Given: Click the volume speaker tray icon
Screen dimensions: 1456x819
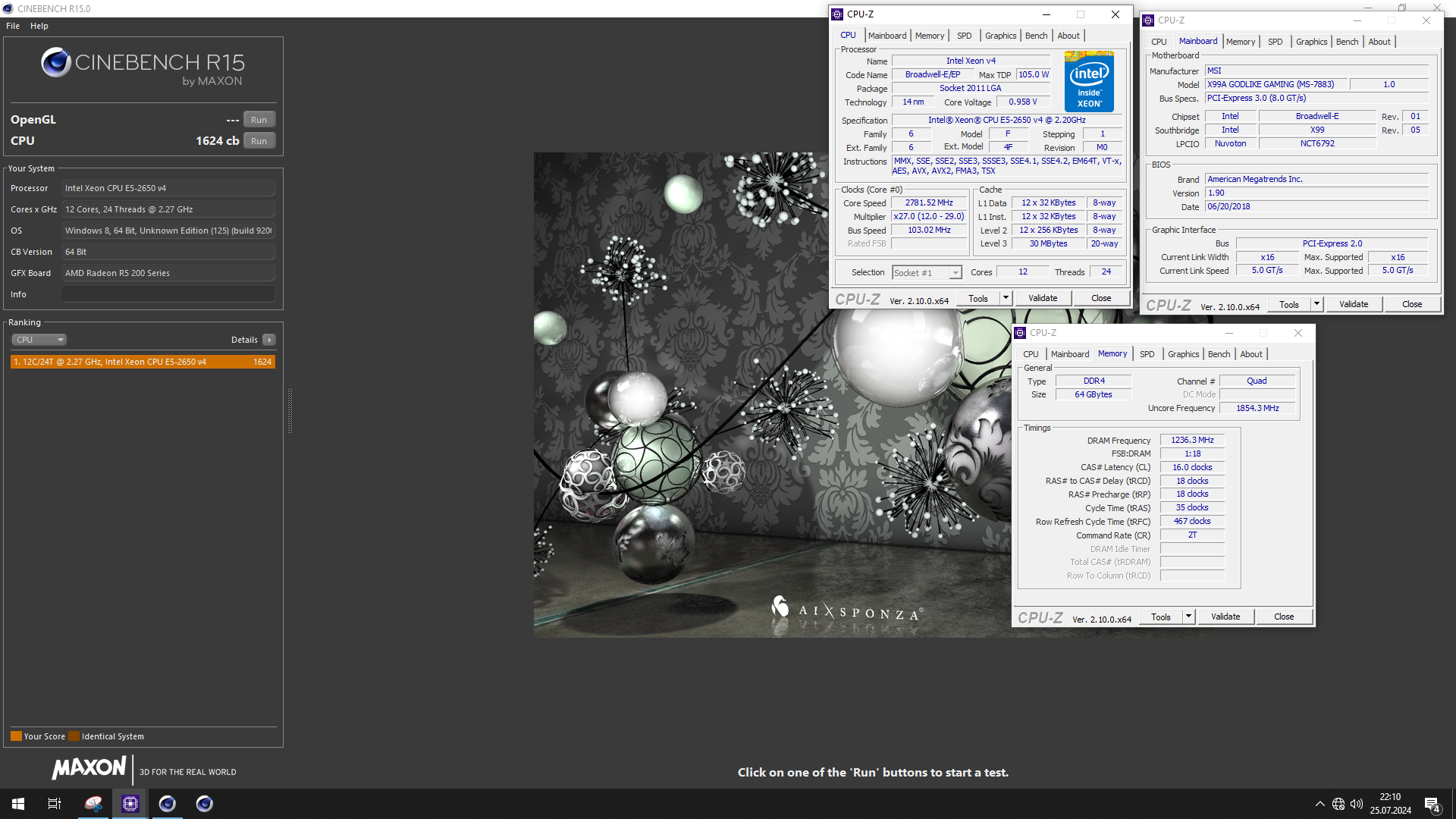Looking at the screenshot, I should 1357,804.
